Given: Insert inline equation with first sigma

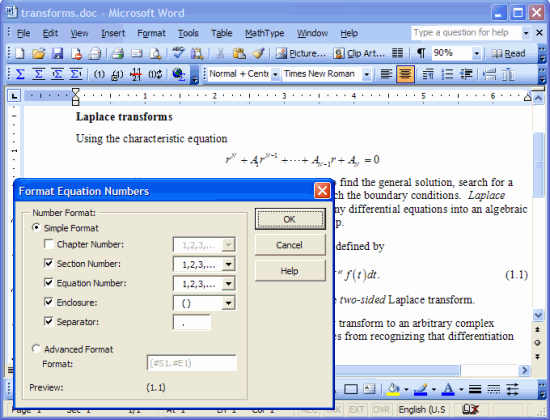Looking at the screenshot, I should 20,74.
